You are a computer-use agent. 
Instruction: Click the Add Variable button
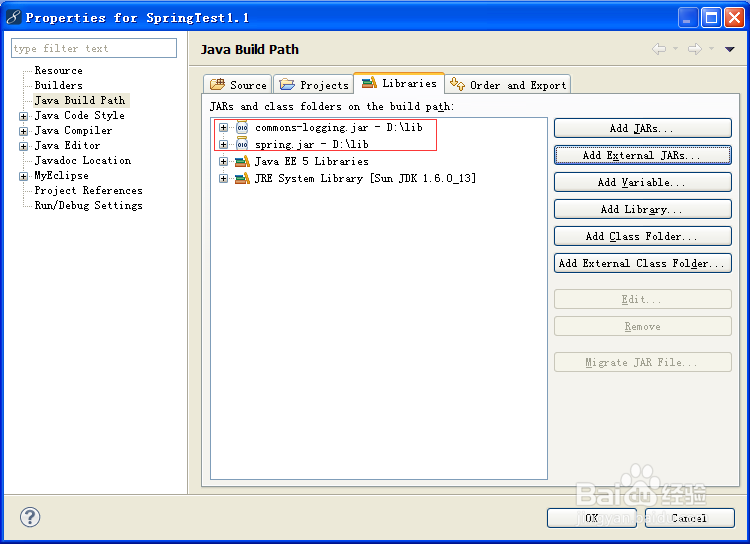(642, 182)
